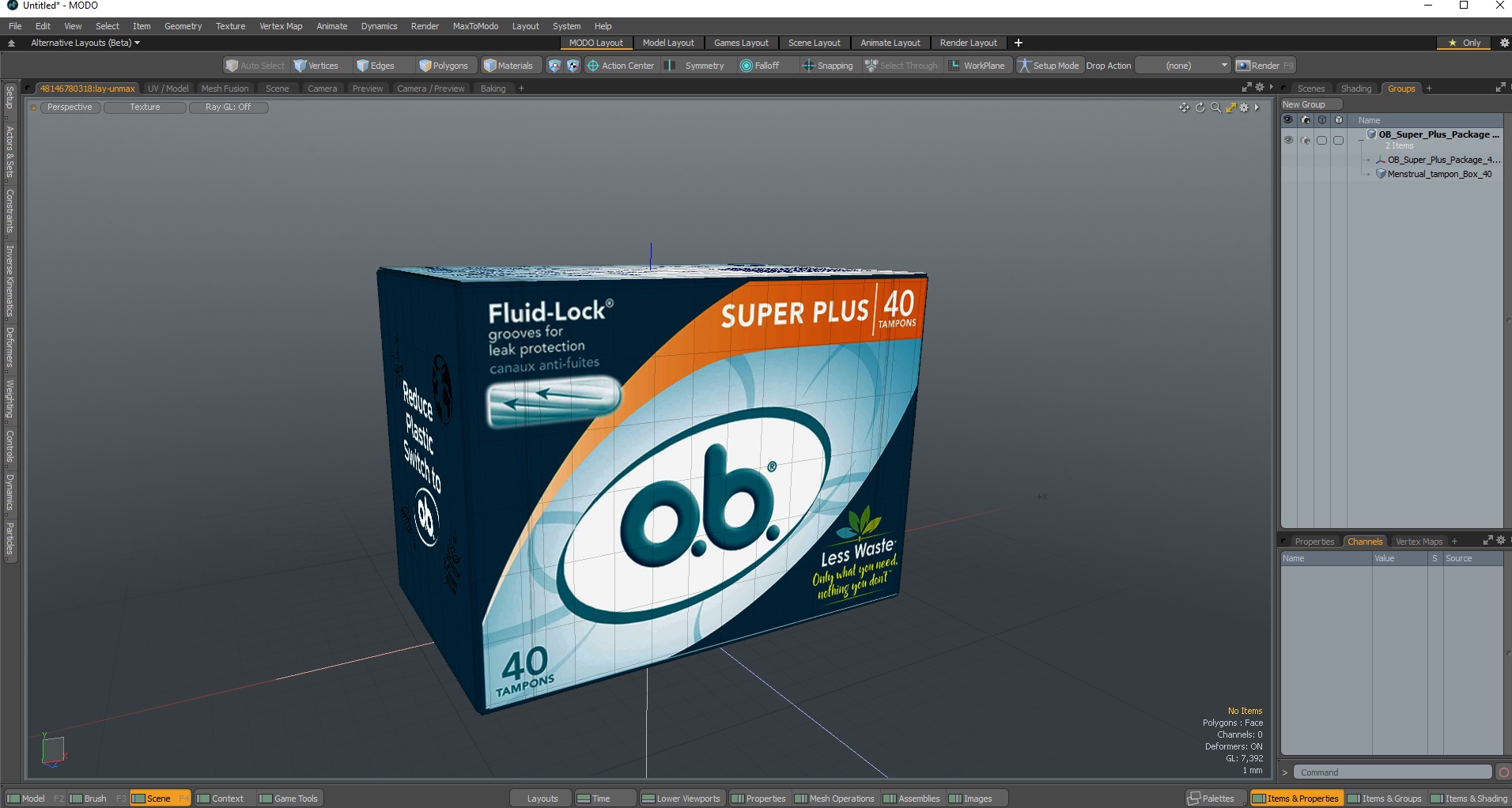Open the MaxToModo menu
Image resolution: width=1512 pixels, height=808 pixels.
point(475,26)
